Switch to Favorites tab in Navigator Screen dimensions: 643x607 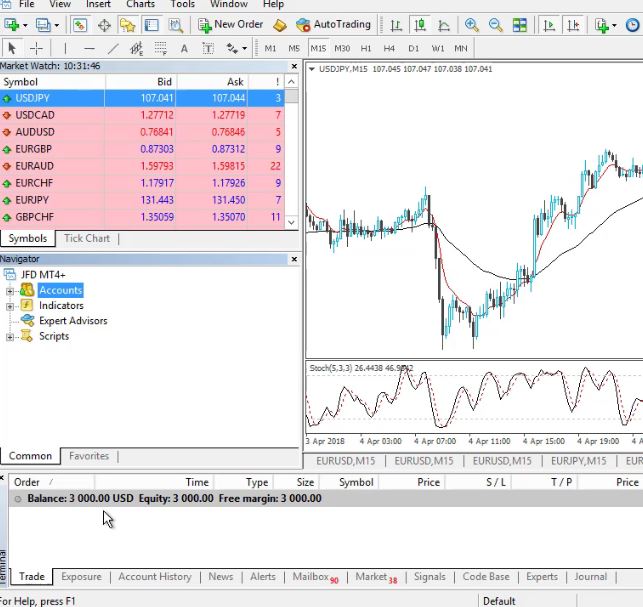(89, 456)
